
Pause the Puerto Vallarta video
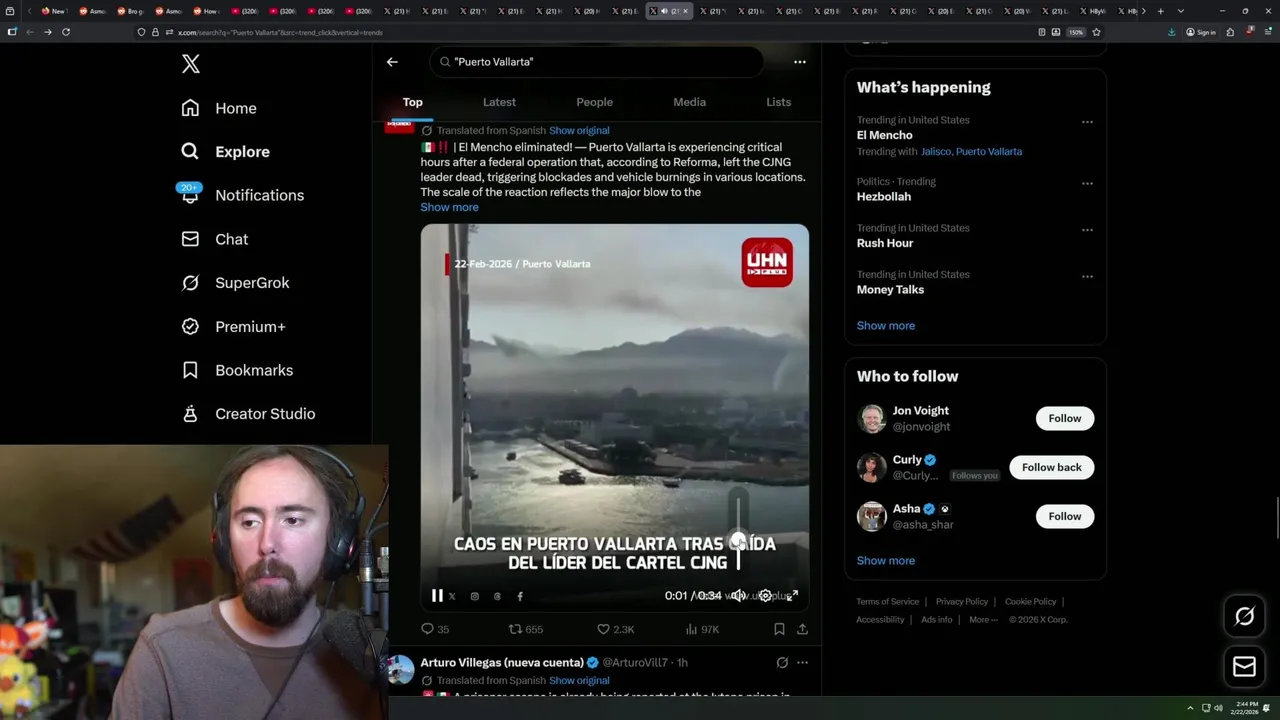point(437,596)
